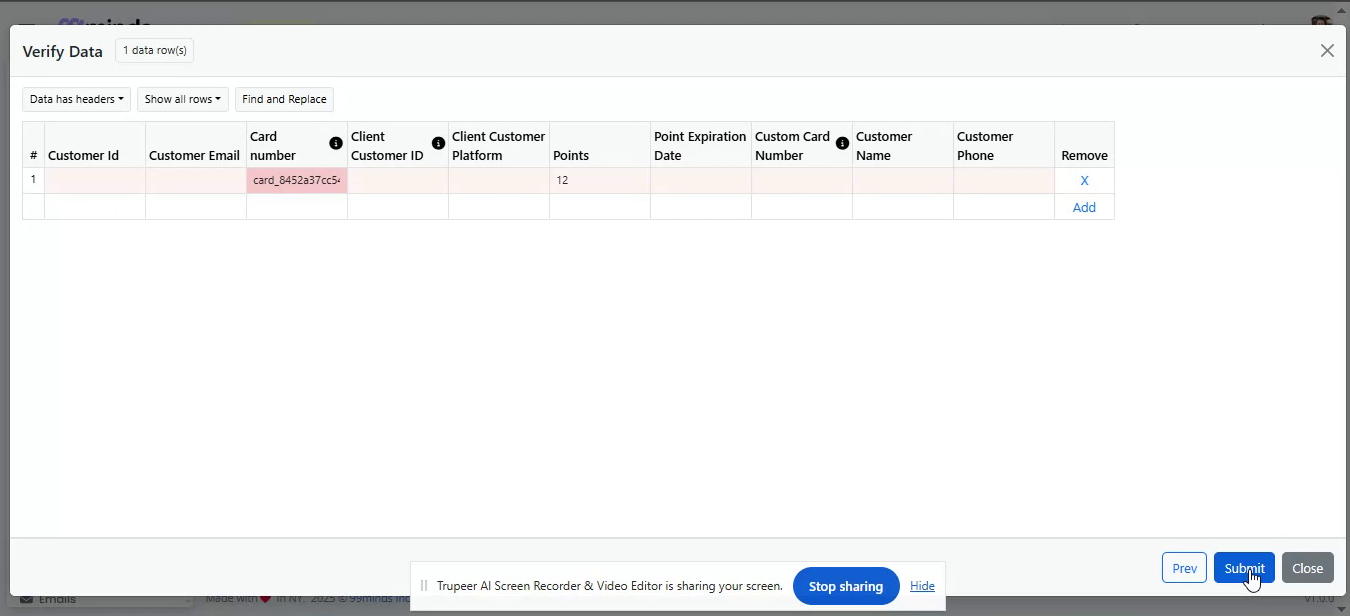The height and width of the screenshot is (616, 1350).
Task: Open the Show all rows dropdown
Action: coord(183,99)
